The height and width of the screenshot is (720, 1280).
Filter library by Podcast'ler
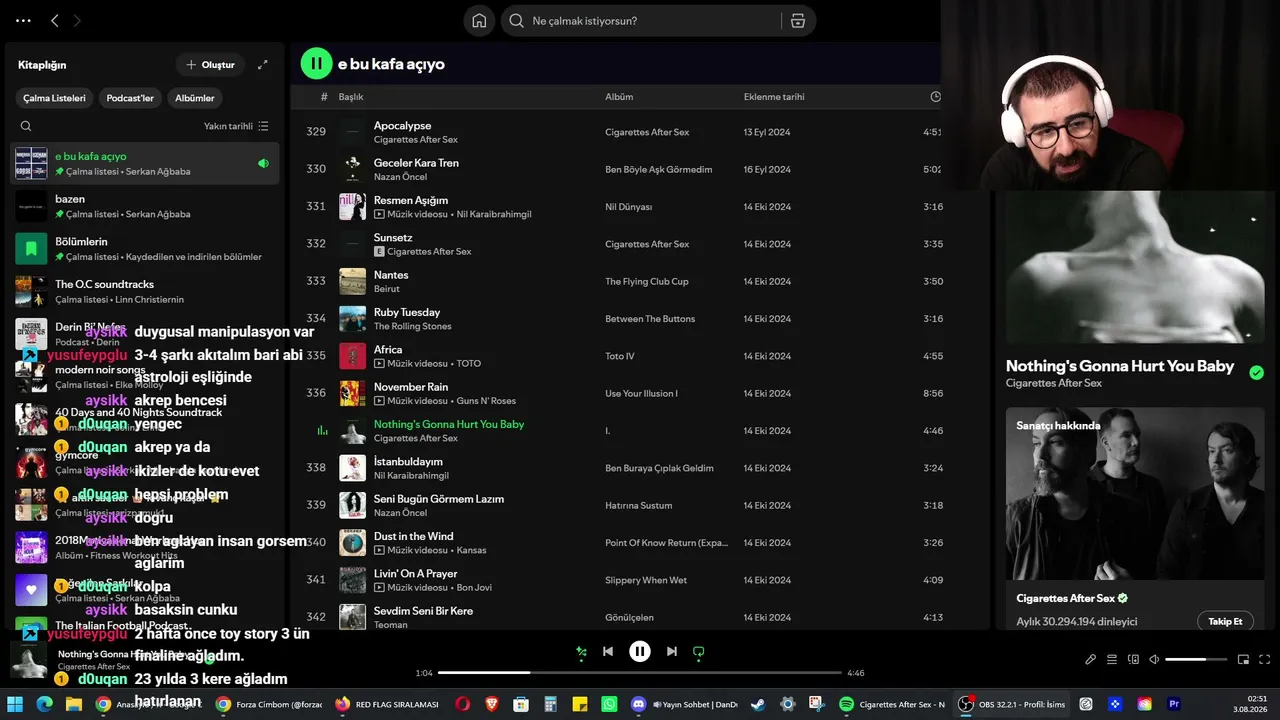pyautogui.click(x=130, y=98)
